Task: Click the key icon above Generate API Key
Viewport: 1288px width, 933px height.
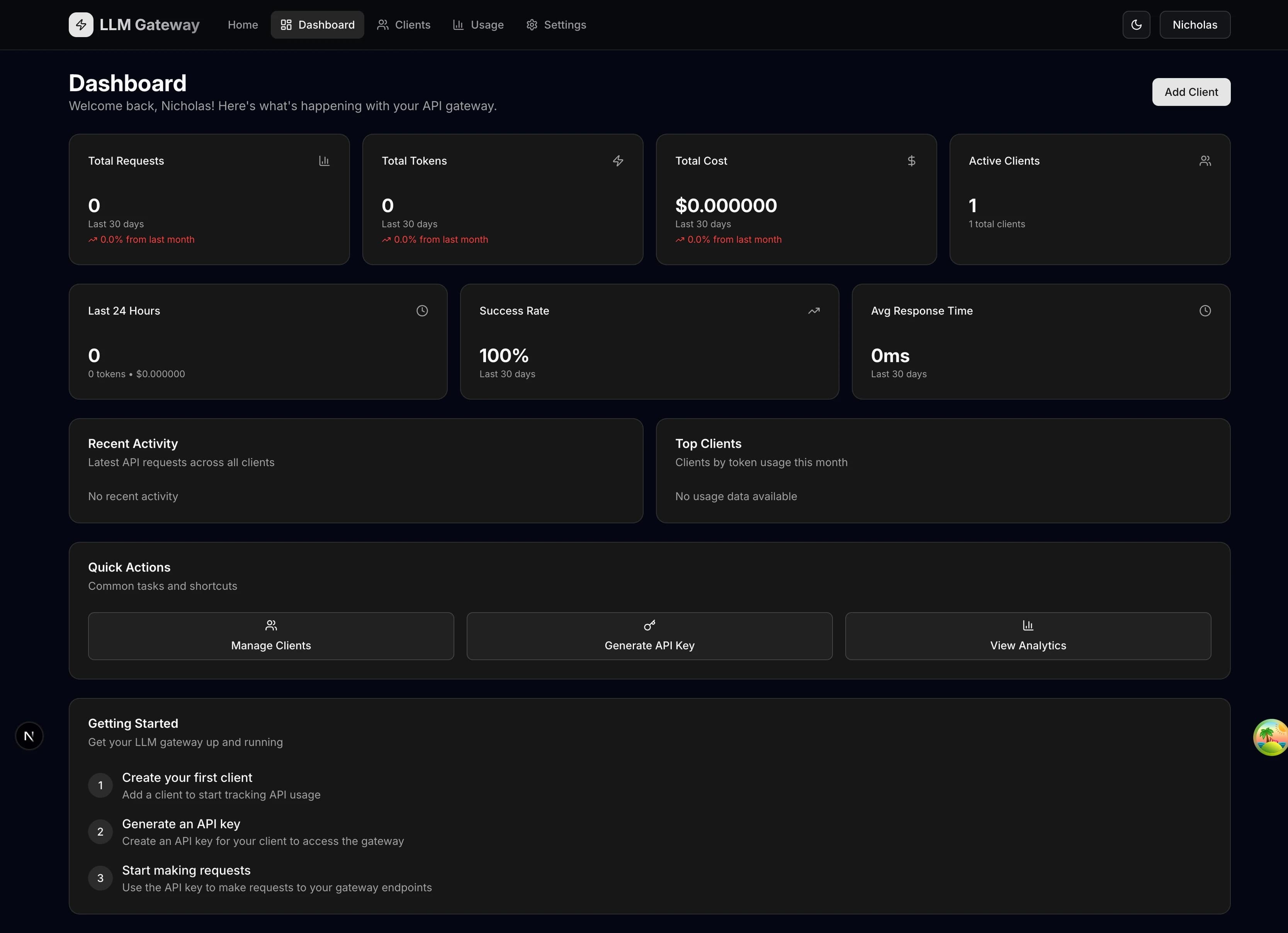Action: (x=649, y=625)
